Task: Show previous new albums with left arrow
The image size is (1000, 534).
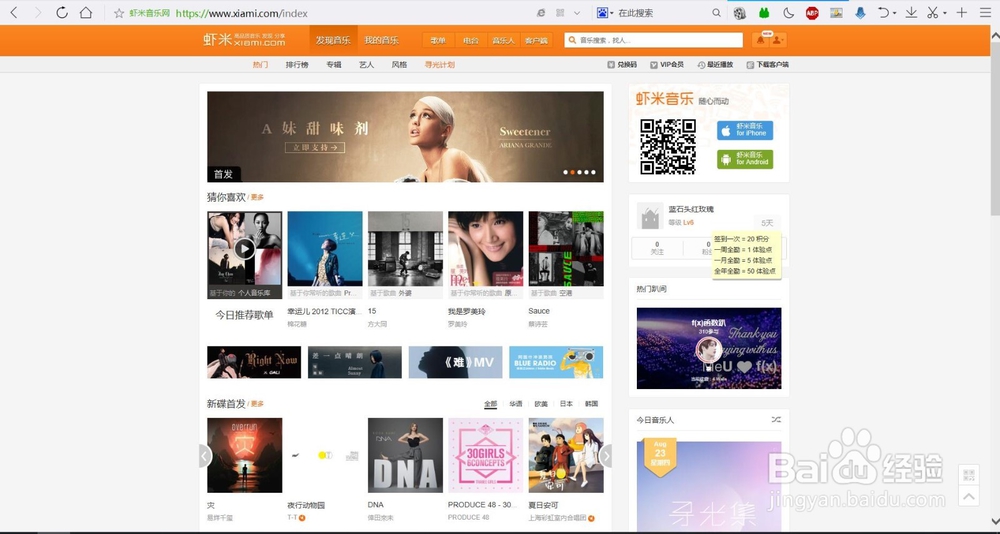Action: tap(205, 456)
